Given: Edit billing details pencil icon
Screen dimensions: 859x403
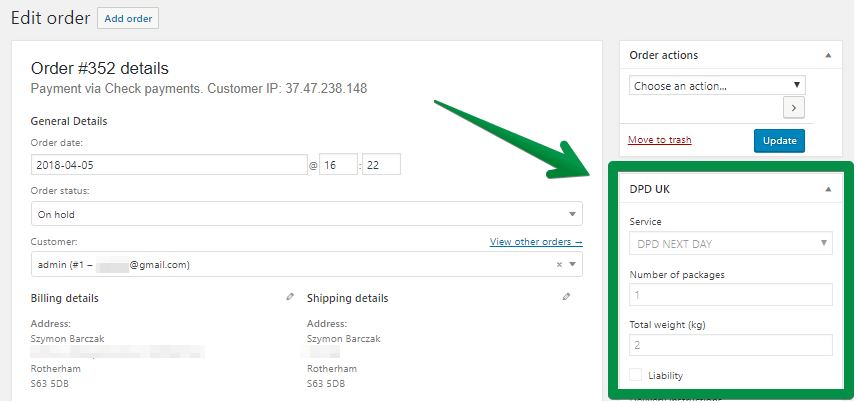Looking at the screenshot, I should pos(290,297).
